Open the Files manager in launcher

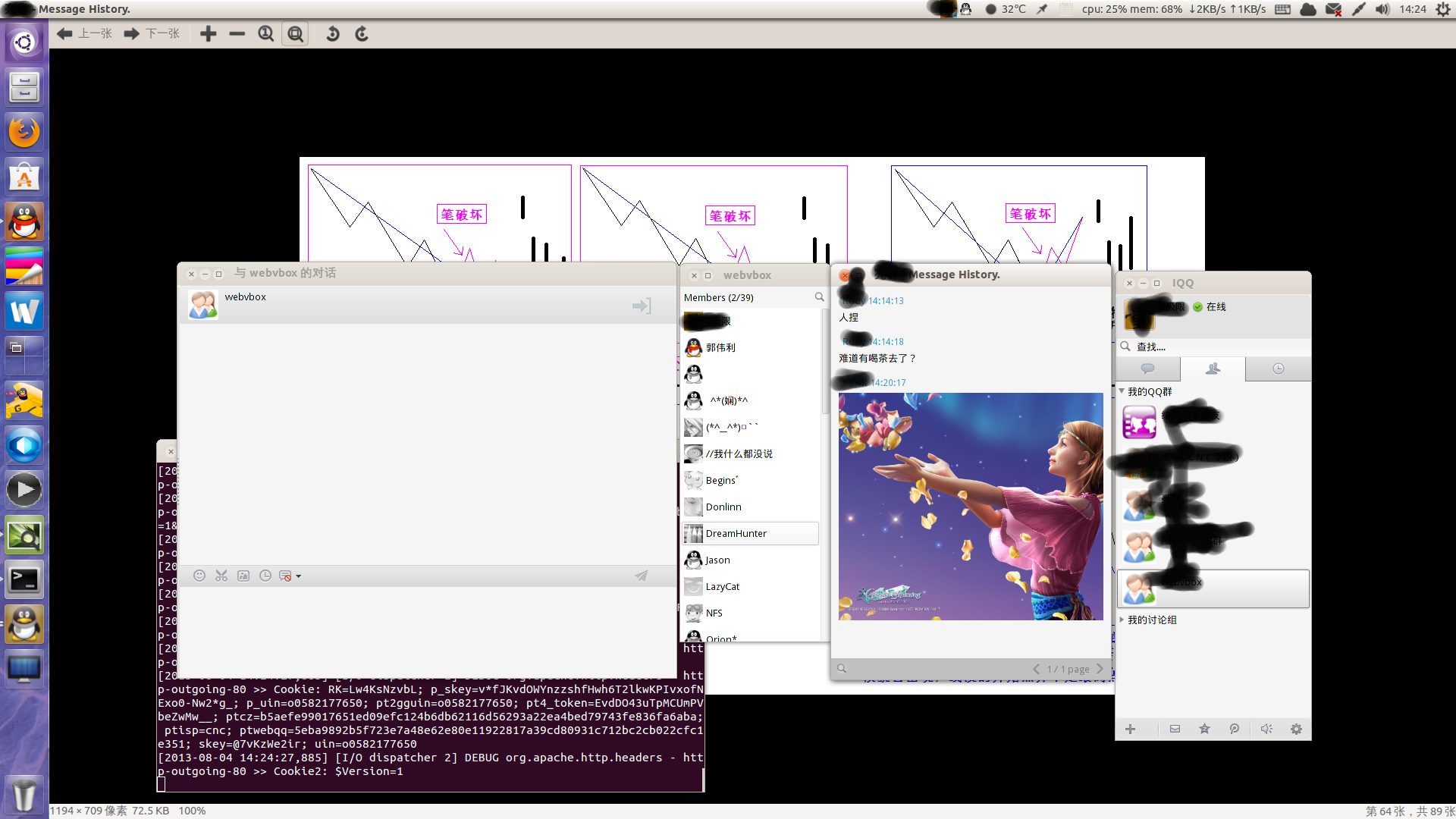pos(24,87)
